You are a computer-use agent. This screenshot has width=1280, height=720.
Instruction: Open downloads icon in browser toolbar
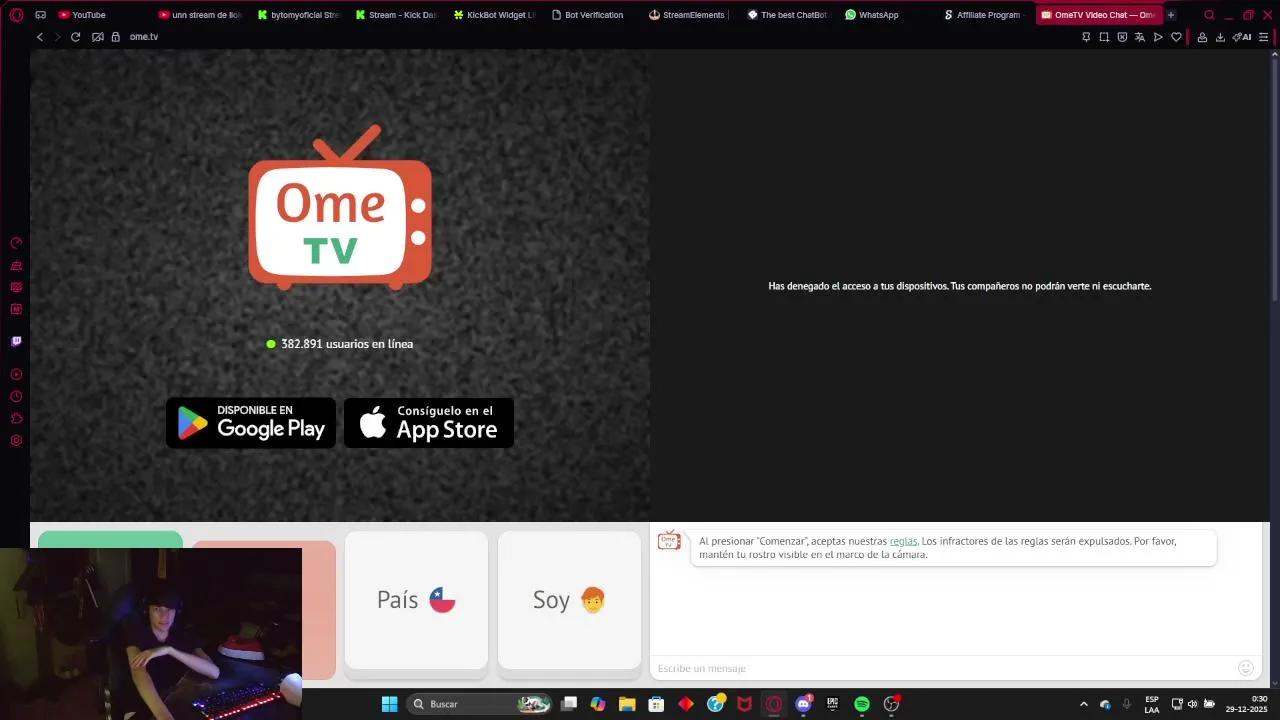coord(1219,37)
